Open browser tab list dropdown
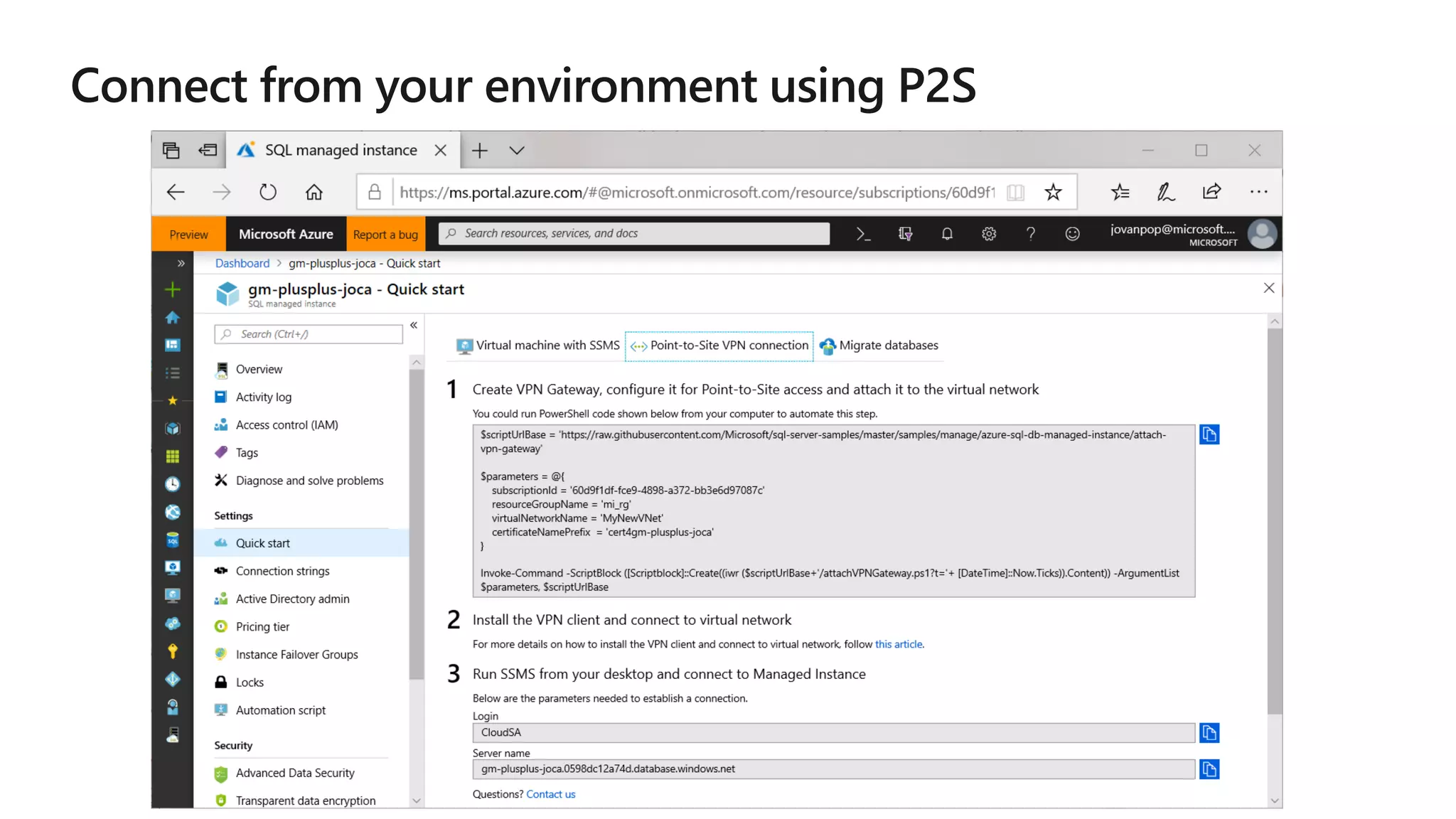This screenshot has width=1456, height=819. pyautogui.click(x=517, y=151)
